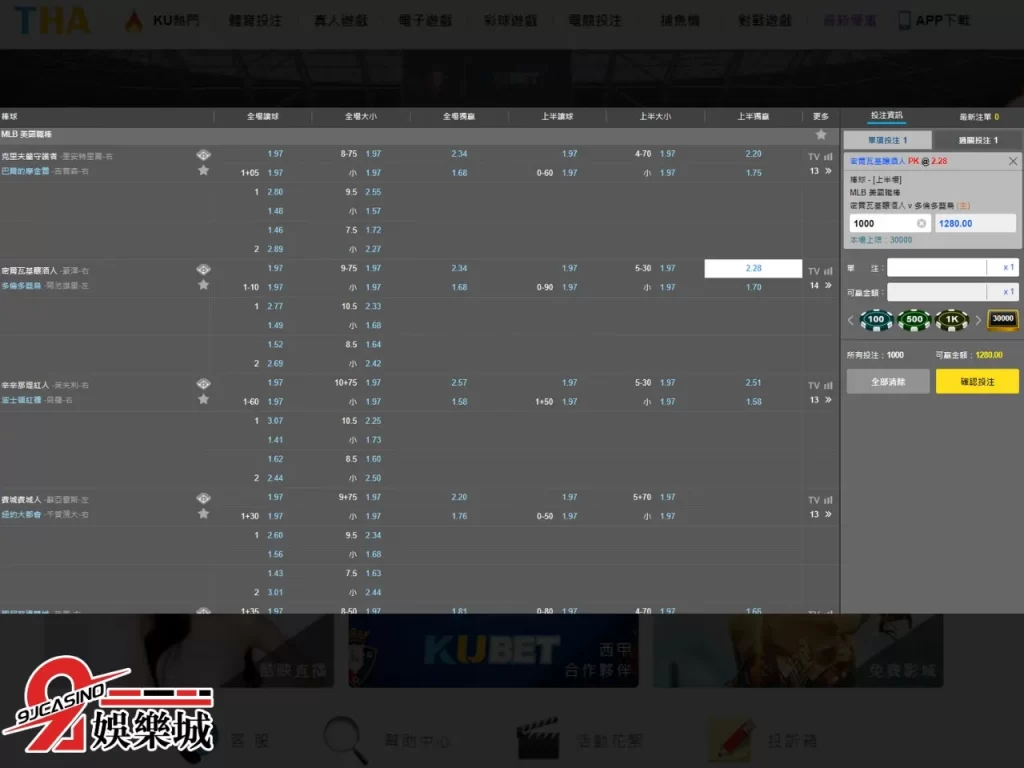Screen dimensions: 1024x768
Task: Select the 500 betting chip
Action: [914, 320]
